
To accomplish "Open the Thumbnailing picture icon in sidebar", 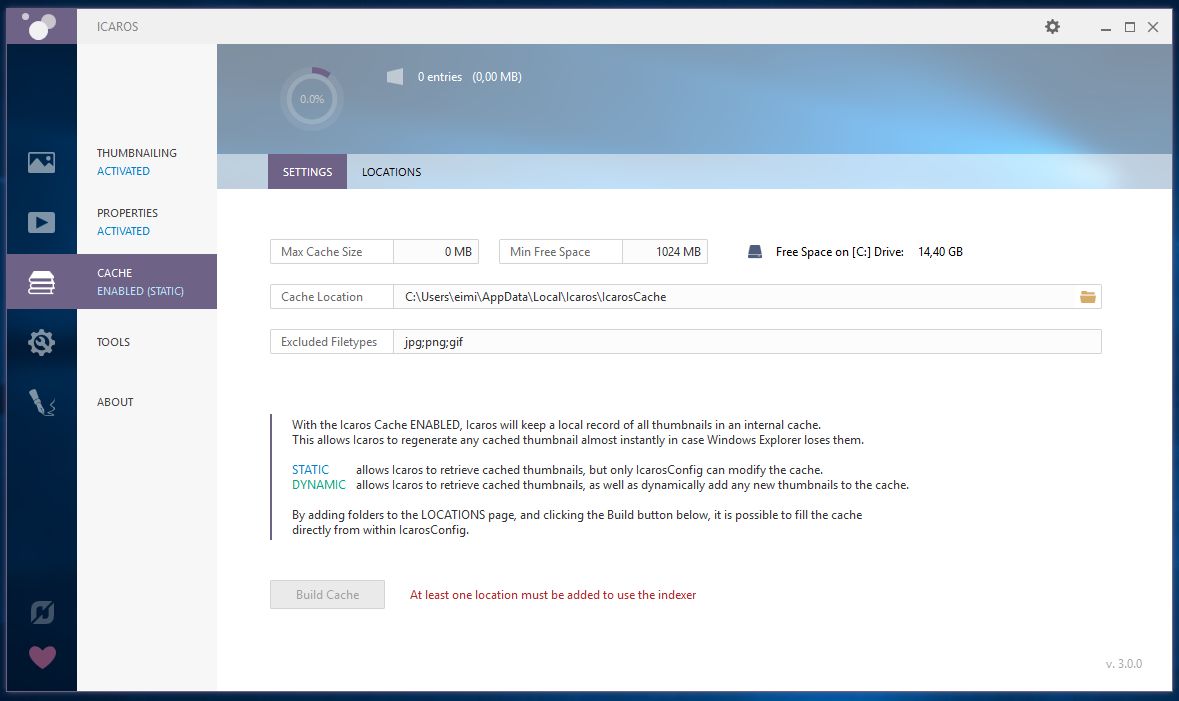I will point(41,162).
